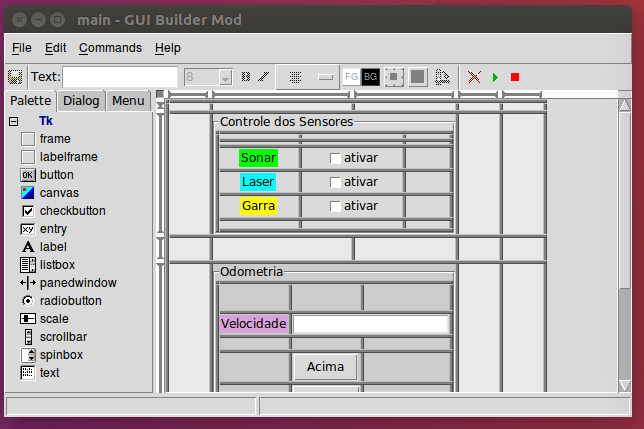Viewport: 644px width, 429px height.
Task: Click the green run/play toolbar icon
Action: click(495, 77)
